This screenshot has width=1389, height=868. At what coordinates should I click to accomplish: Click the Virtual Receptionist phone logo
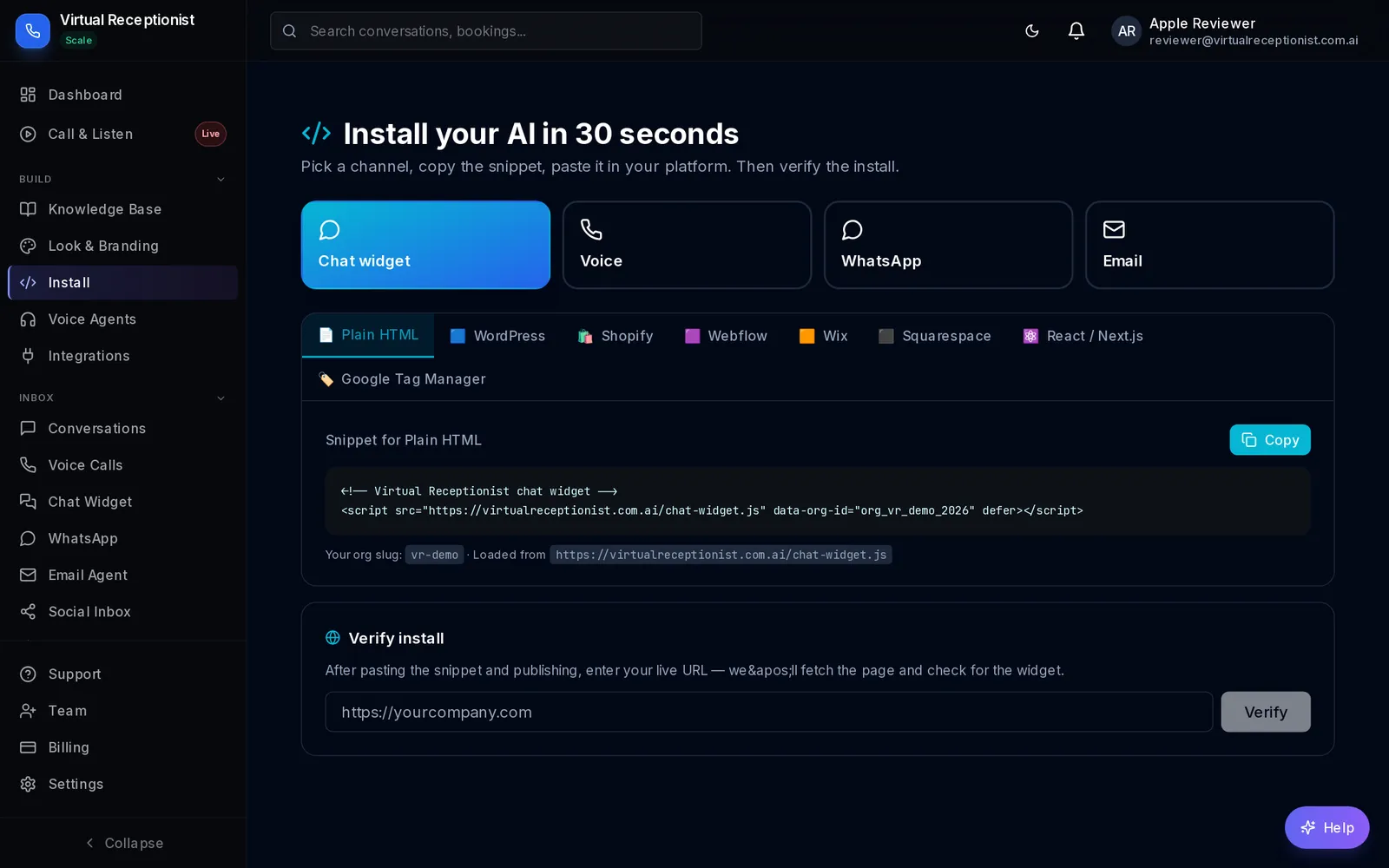(32, 30)
